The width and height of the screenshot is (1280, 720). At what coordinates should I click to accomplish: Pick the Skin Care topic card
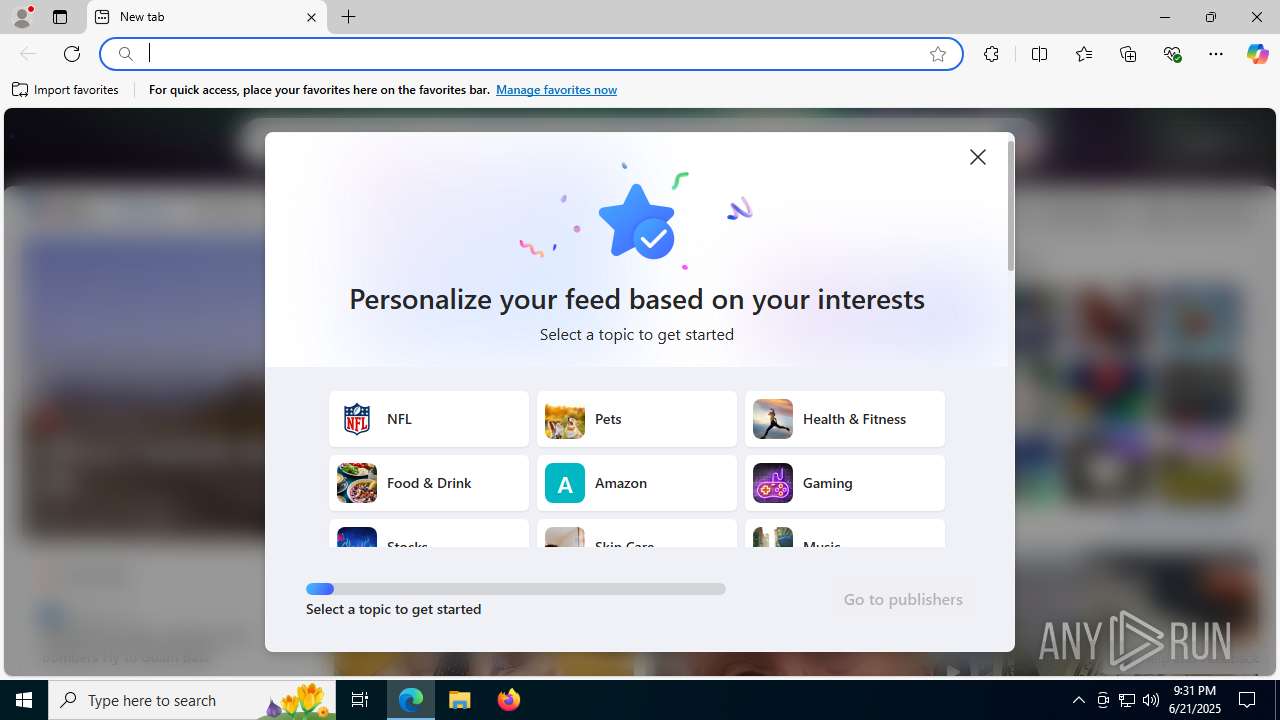637,533
